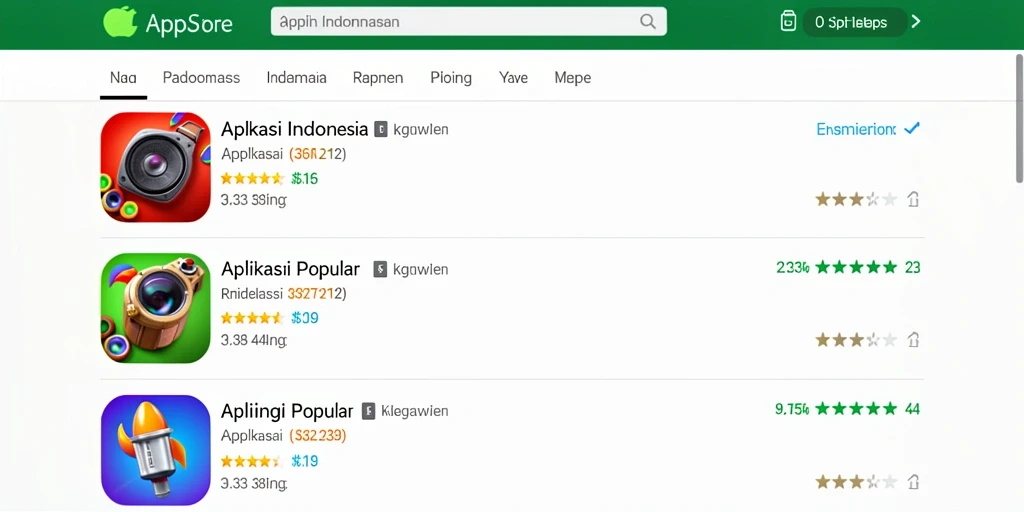
Task: Open the purple rocket app icon
Action: (155, 449)
